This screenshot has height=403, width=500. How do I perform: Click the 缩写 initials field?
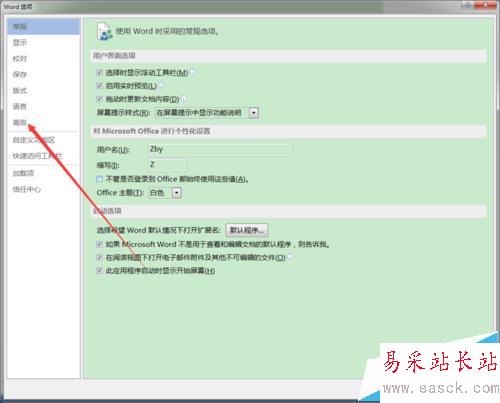(x=167, y=165)
